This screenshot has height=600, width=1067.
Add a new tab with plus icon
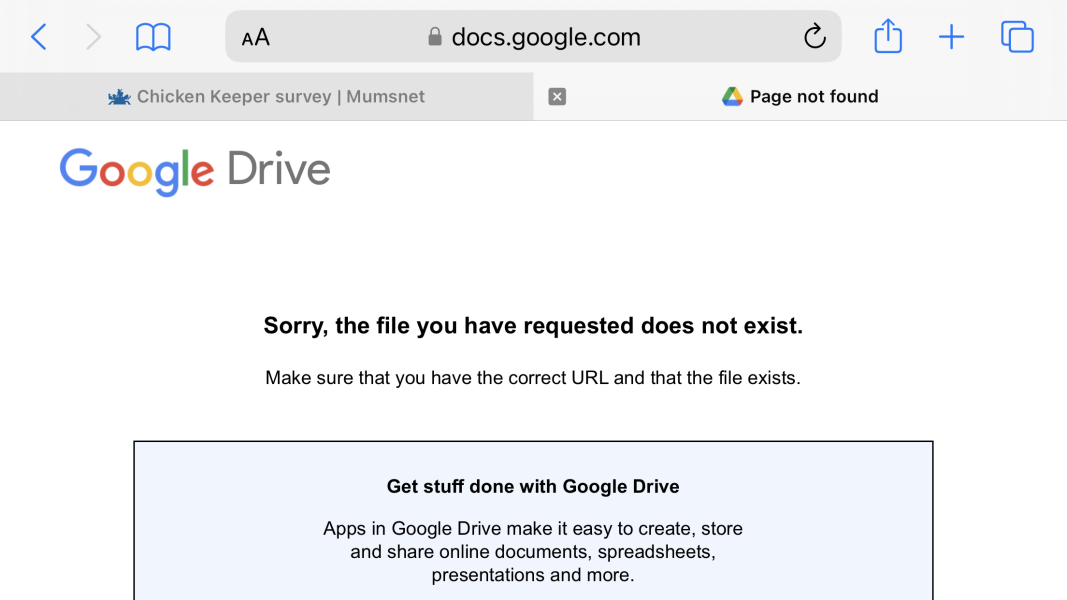pos(951,38)
